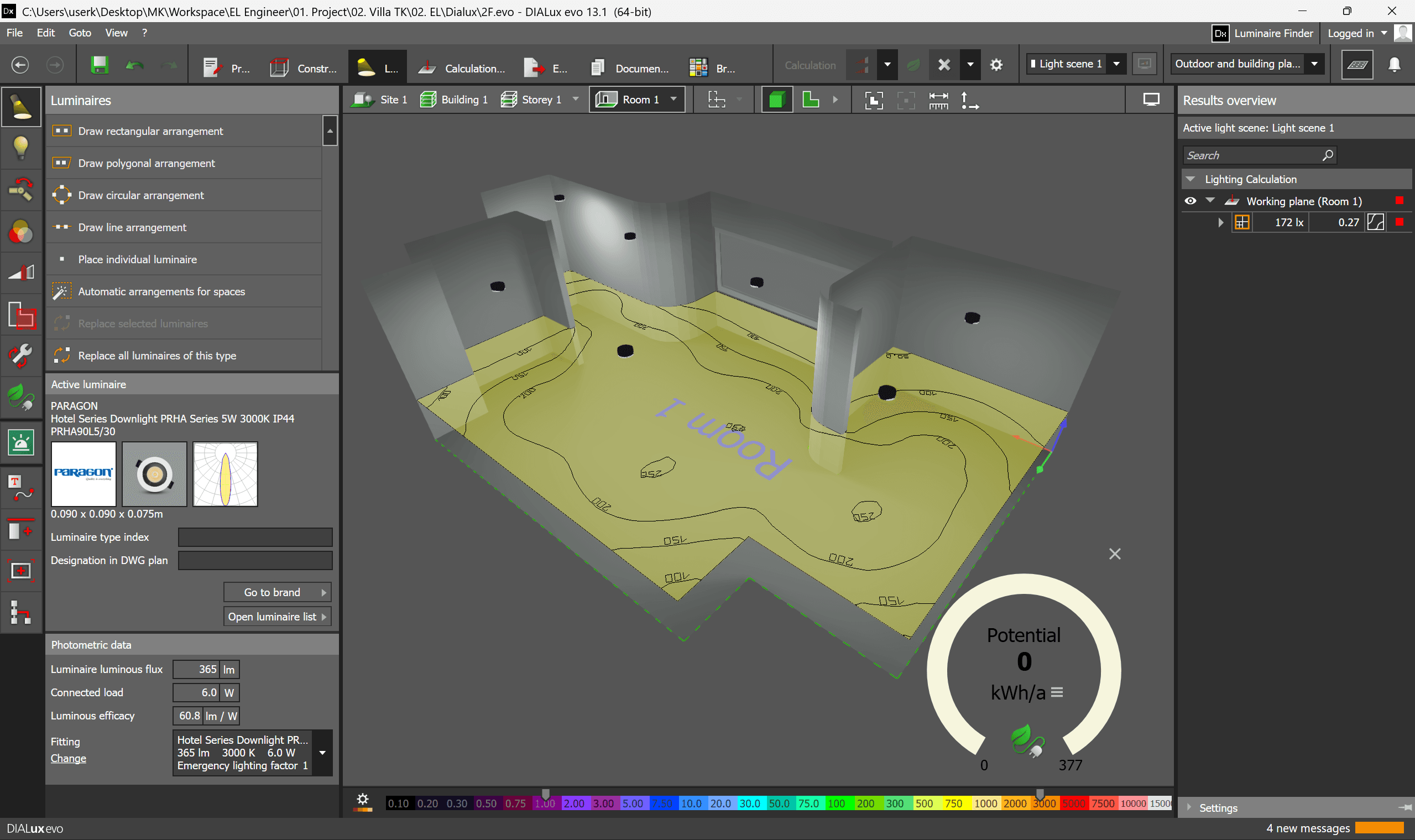Collapse the Working plane (Room 1) item
The image size is (1415, 840).
[x=1210, y=200]
